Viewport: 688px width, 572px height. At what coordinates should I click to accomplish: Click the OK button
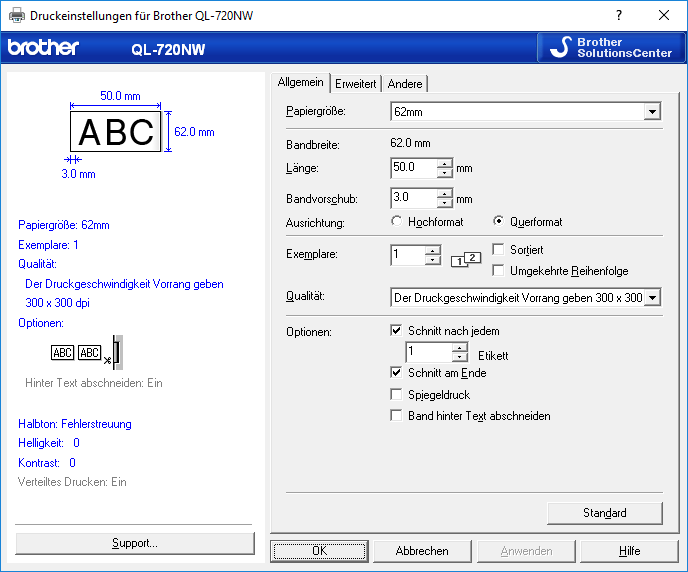(319, 551)
